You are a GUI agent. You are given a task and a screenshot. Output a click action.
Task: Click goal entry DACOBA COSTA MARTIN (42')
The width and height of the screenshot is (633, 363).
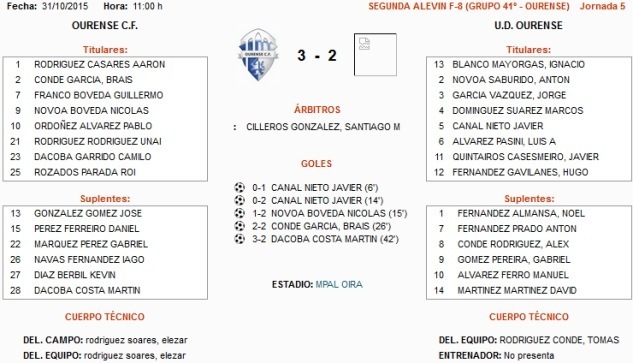coord(335,239)
